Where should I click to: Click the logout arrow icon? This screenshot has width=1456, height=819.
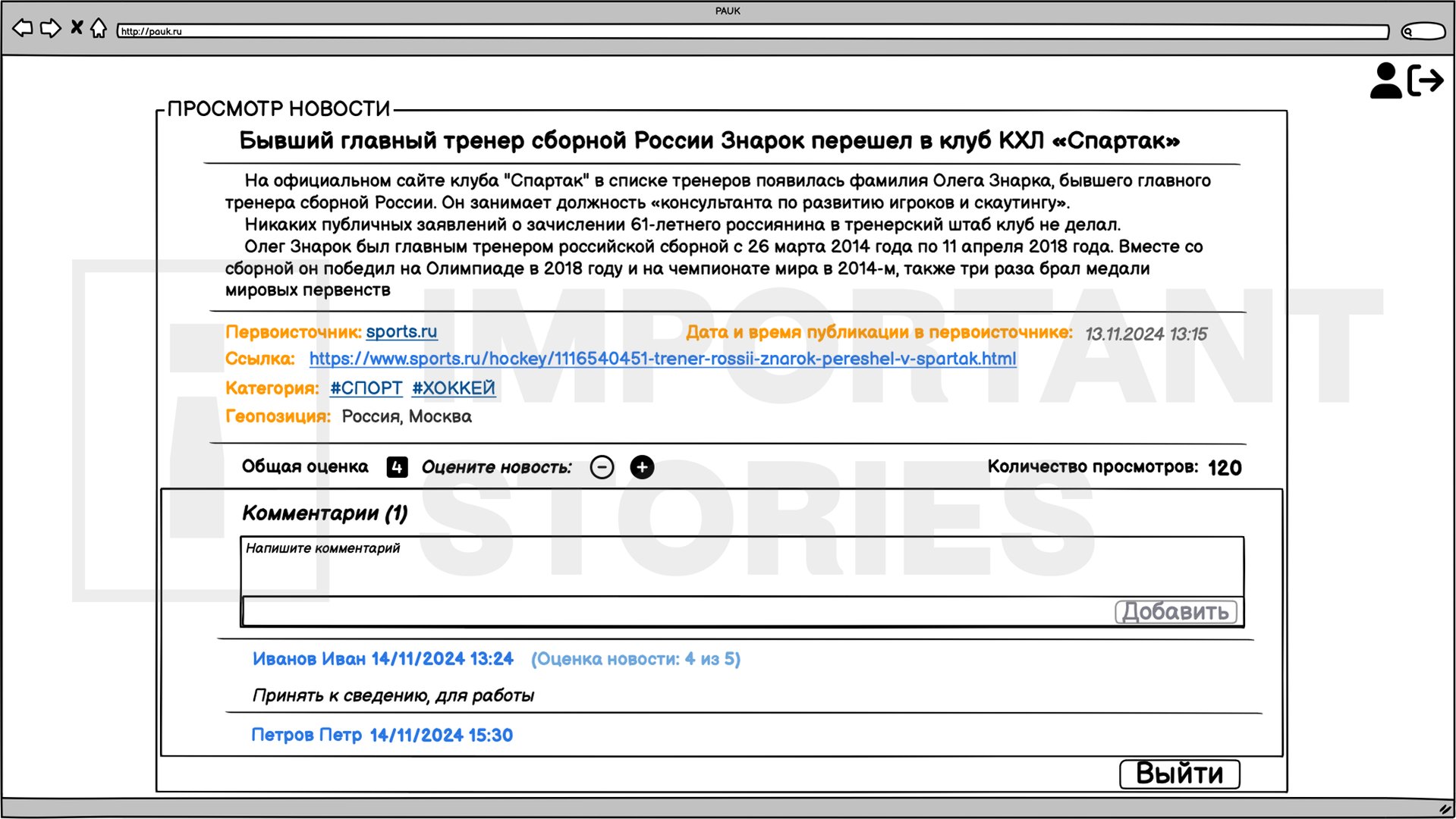click(x=1425, y=80)
